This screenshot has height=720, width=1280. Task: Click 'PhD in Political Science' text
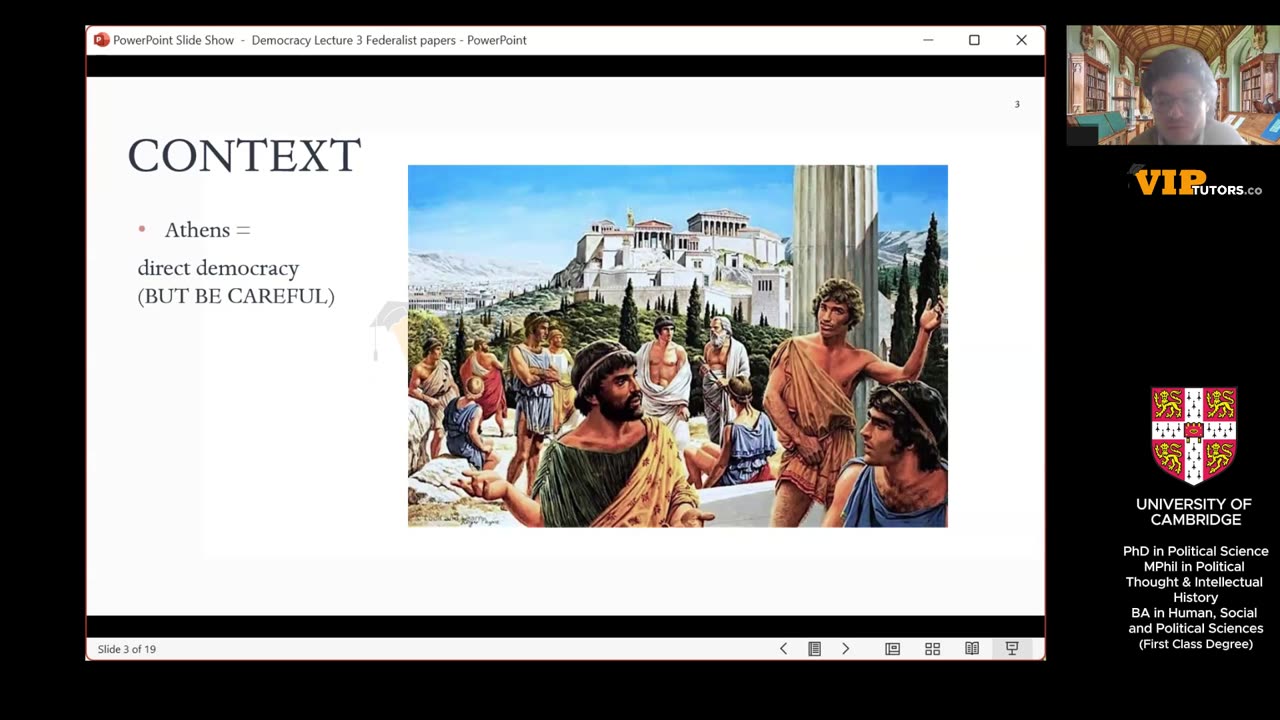pyautogui.click(x=1196, y=551)
